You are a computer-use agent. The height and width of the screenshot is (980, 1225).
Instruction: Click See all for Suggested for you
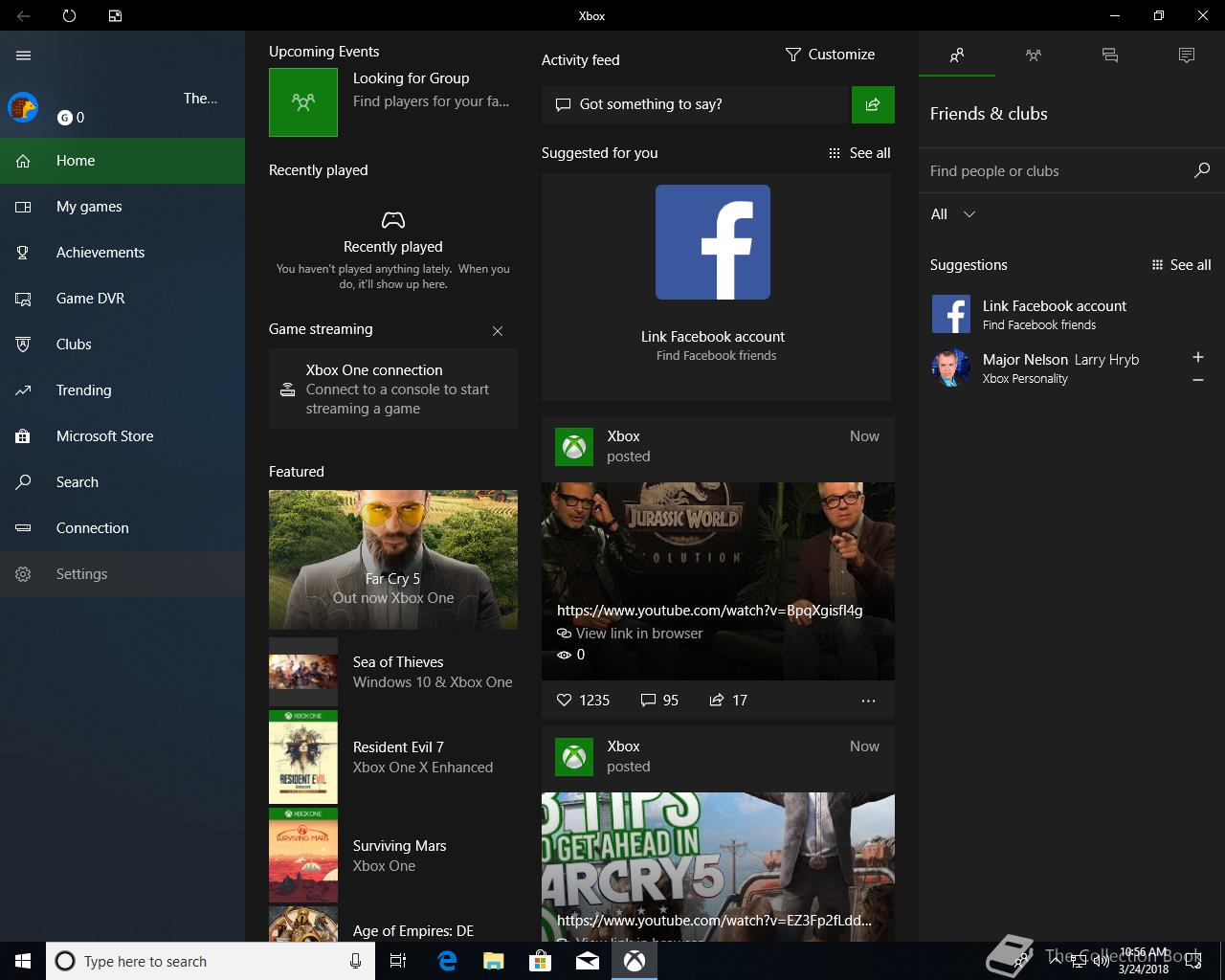click(x=859, y=153)
